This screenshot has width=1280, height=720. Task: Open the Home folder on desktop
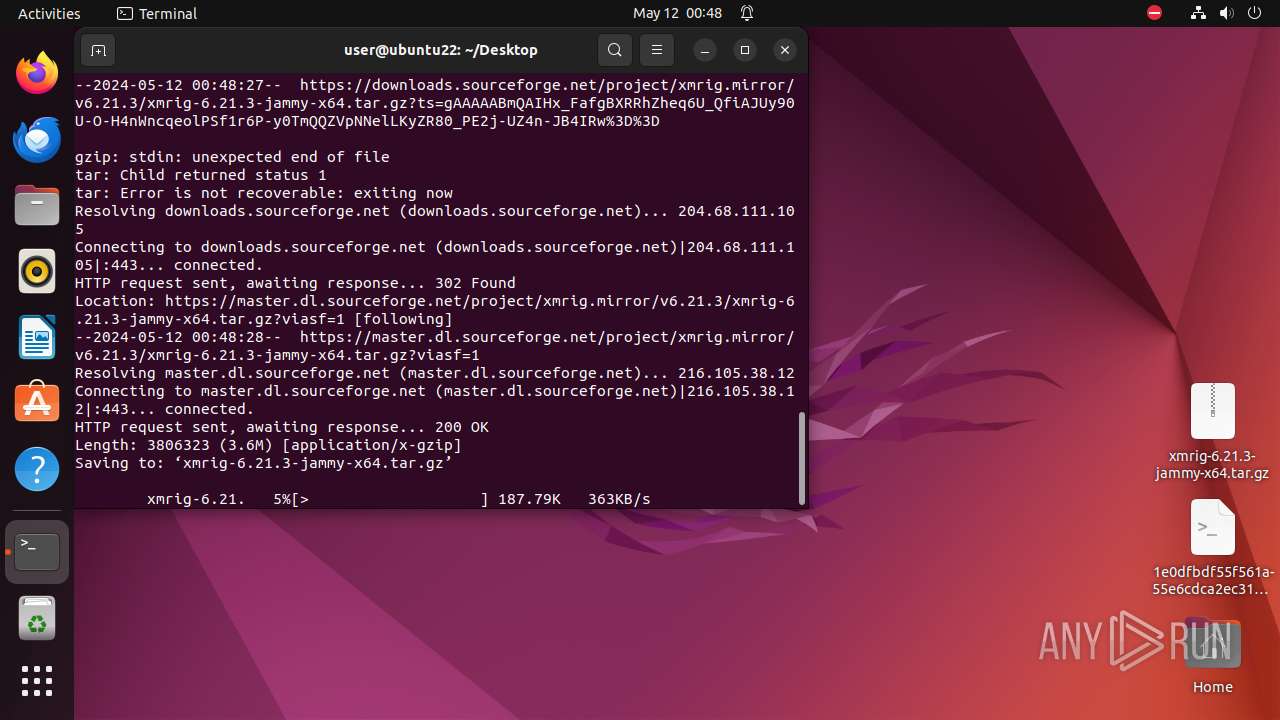click(x=1212, y=657)
